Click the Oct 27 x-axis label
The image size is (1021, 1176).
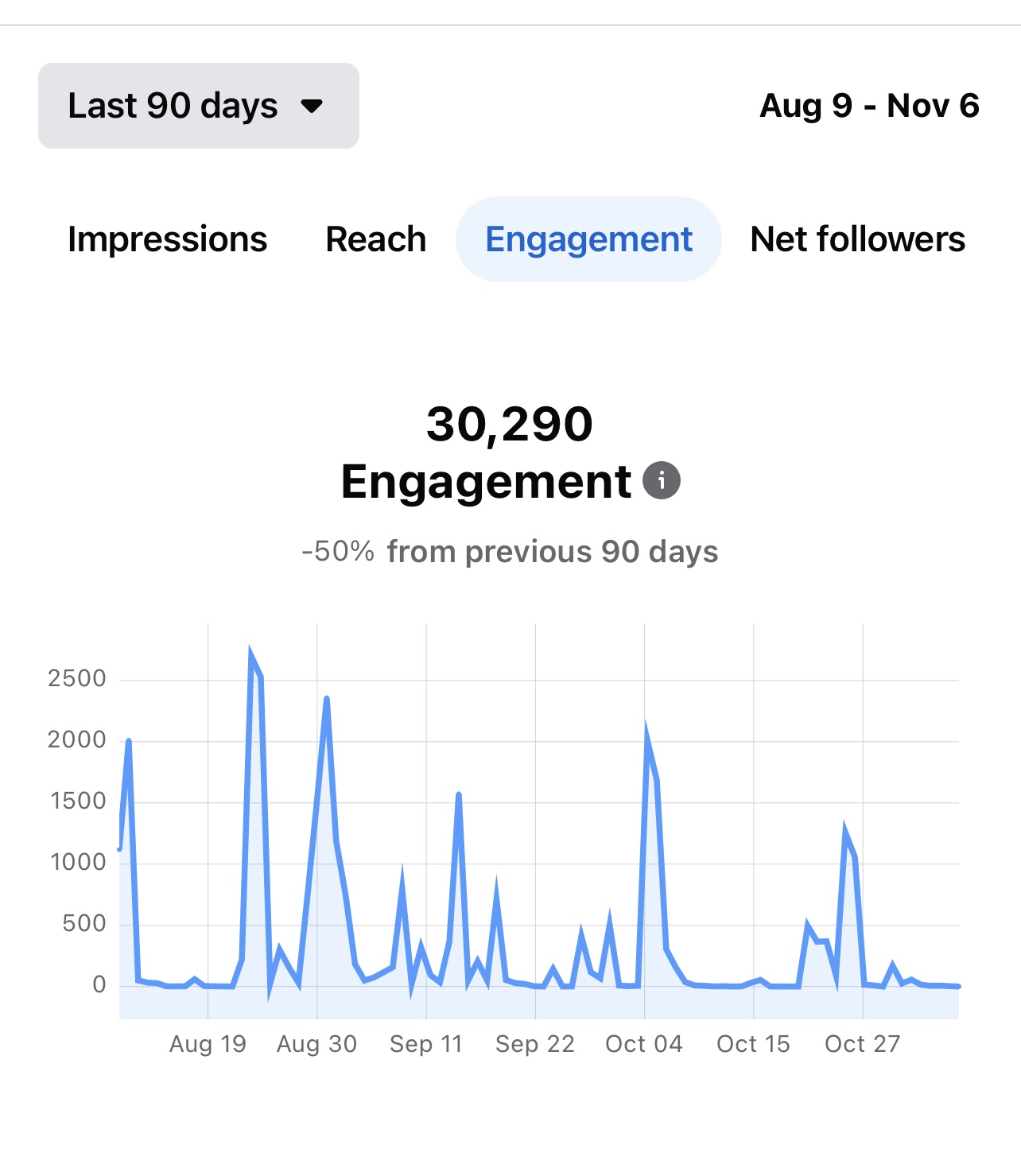[862, 1043]
